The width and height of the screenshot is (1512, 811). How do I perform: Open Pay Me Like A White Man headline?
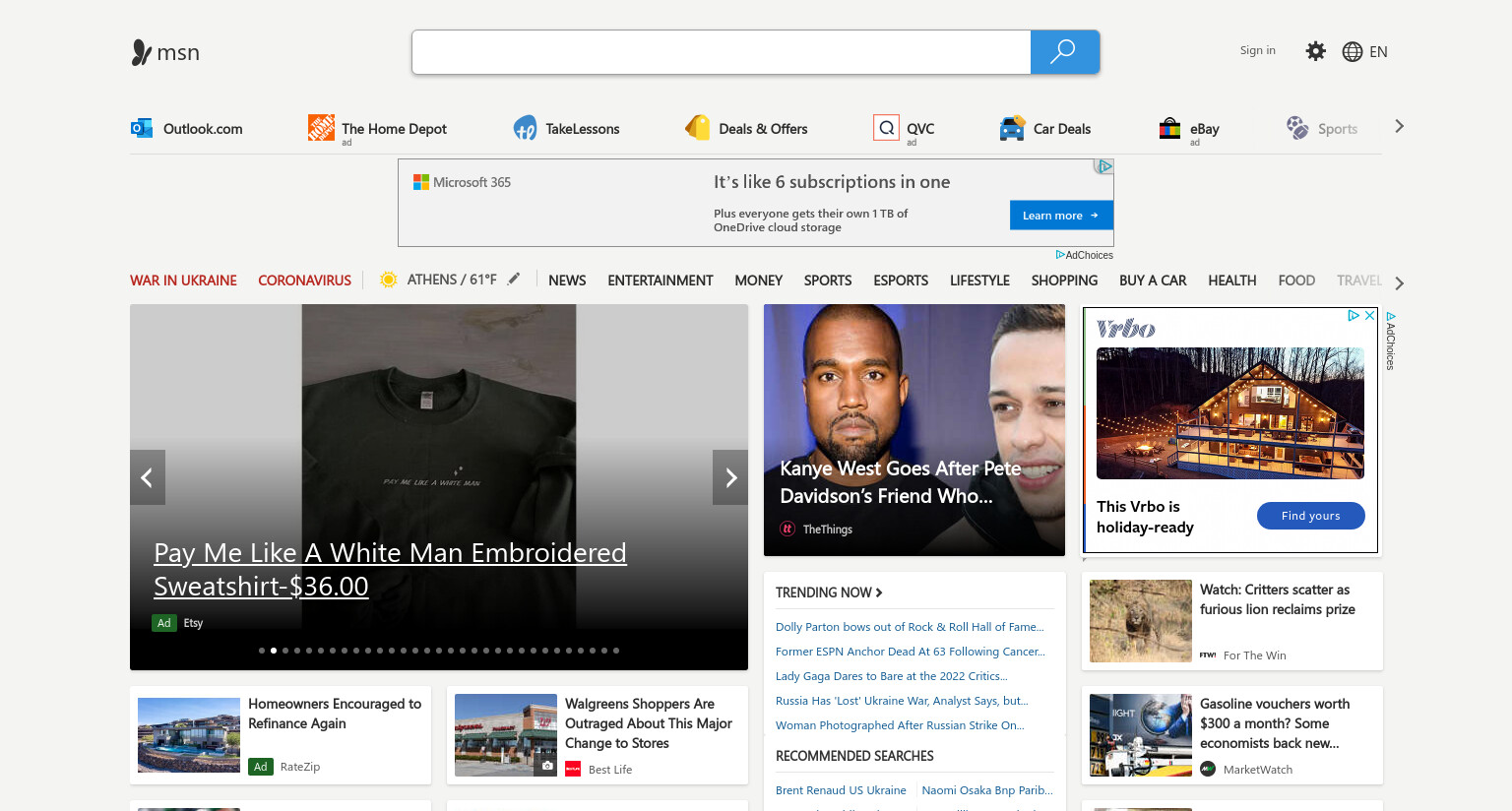tap(390, 569)
